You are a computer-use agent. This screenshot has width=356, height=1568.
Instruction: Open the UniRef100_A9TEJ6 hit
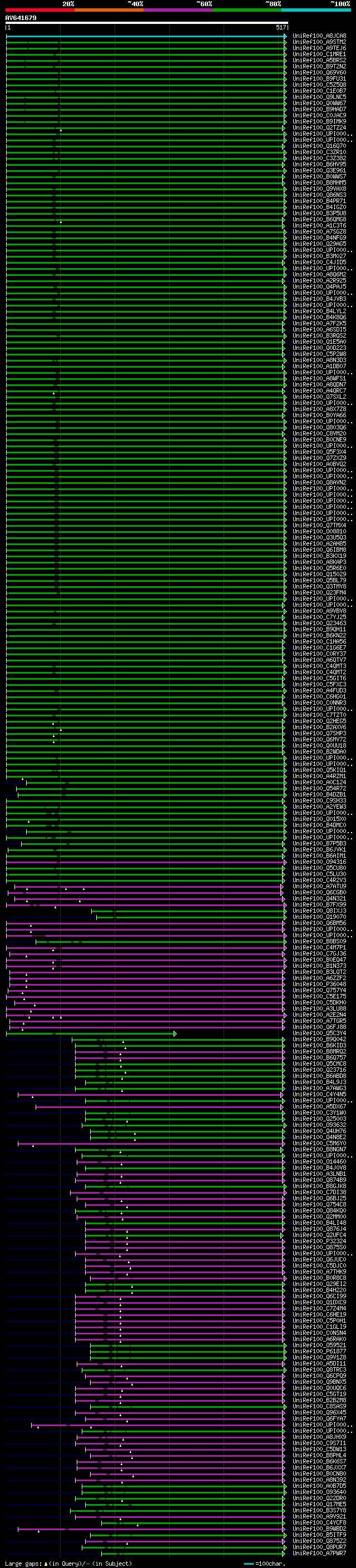point(319,48)
